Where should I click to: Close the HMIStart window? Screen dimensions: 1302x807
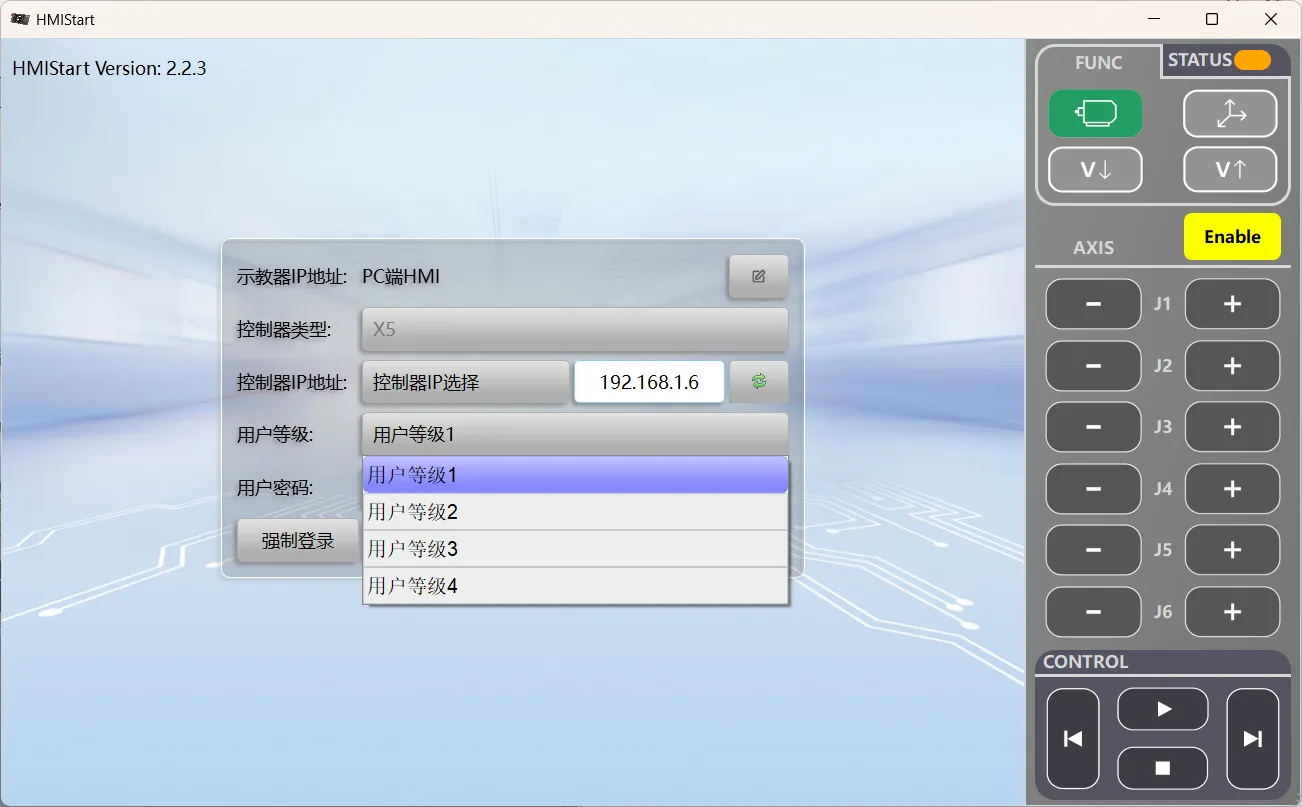click(x=1271, y=19)
